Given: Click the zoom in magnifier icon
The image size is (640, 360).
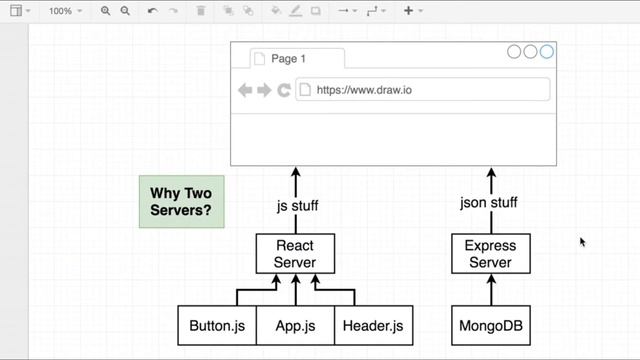Looking at the screenshot, I should pyautogui.click(x=105, y=11).
